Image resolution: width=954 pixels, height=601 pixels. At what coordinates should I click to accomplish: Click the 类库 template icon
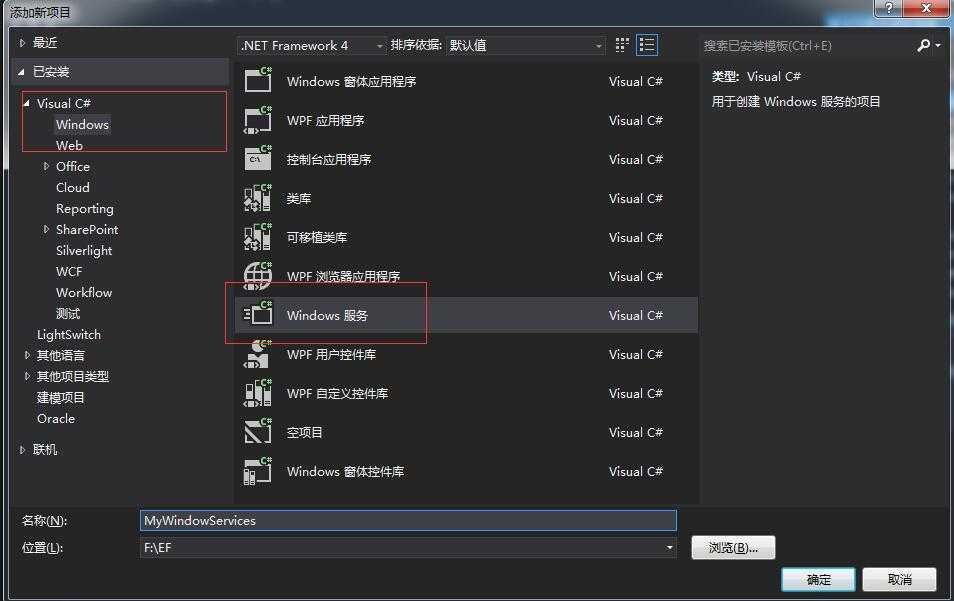[x=258, y=198]
